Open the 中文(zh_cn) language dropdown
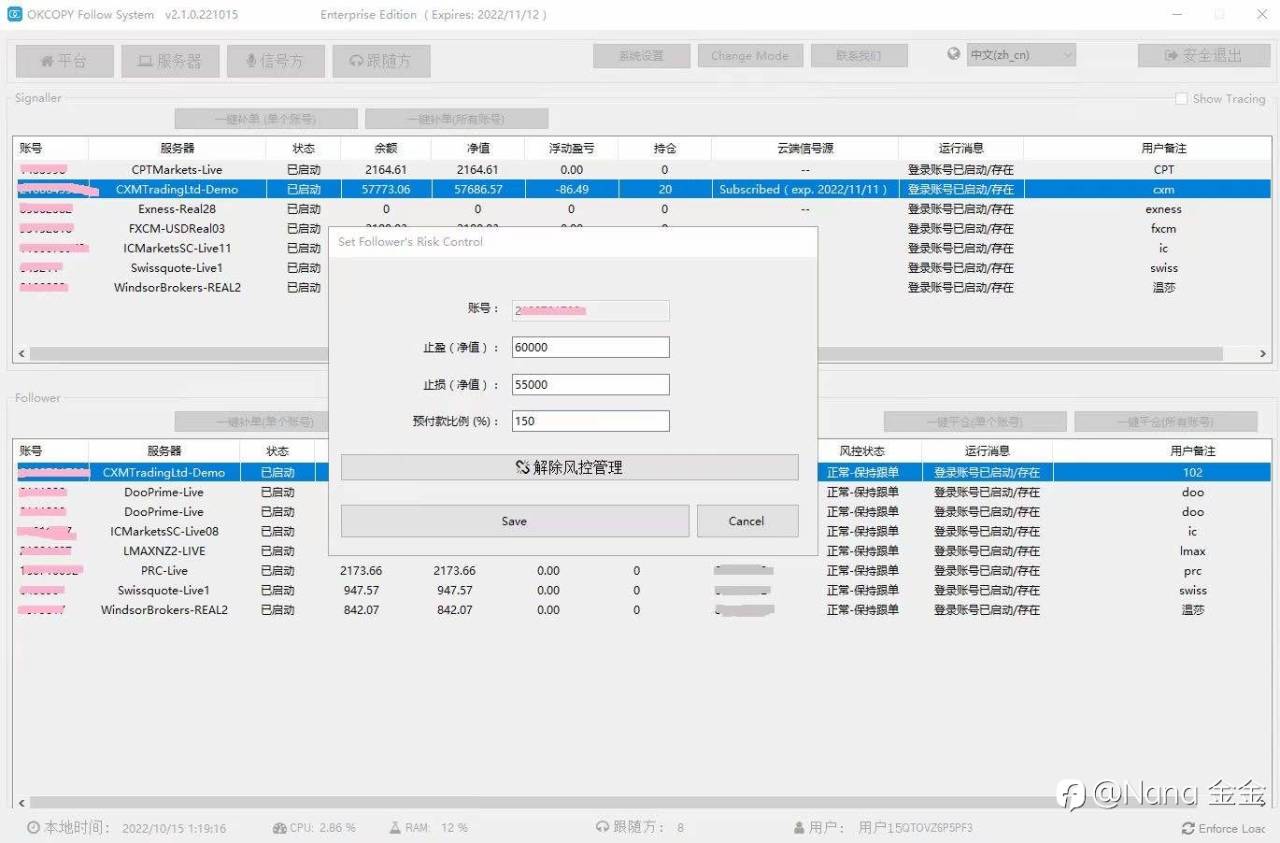Viewport: 1280px width, 843px height. pyautogui.click(x=1021, y=55)
